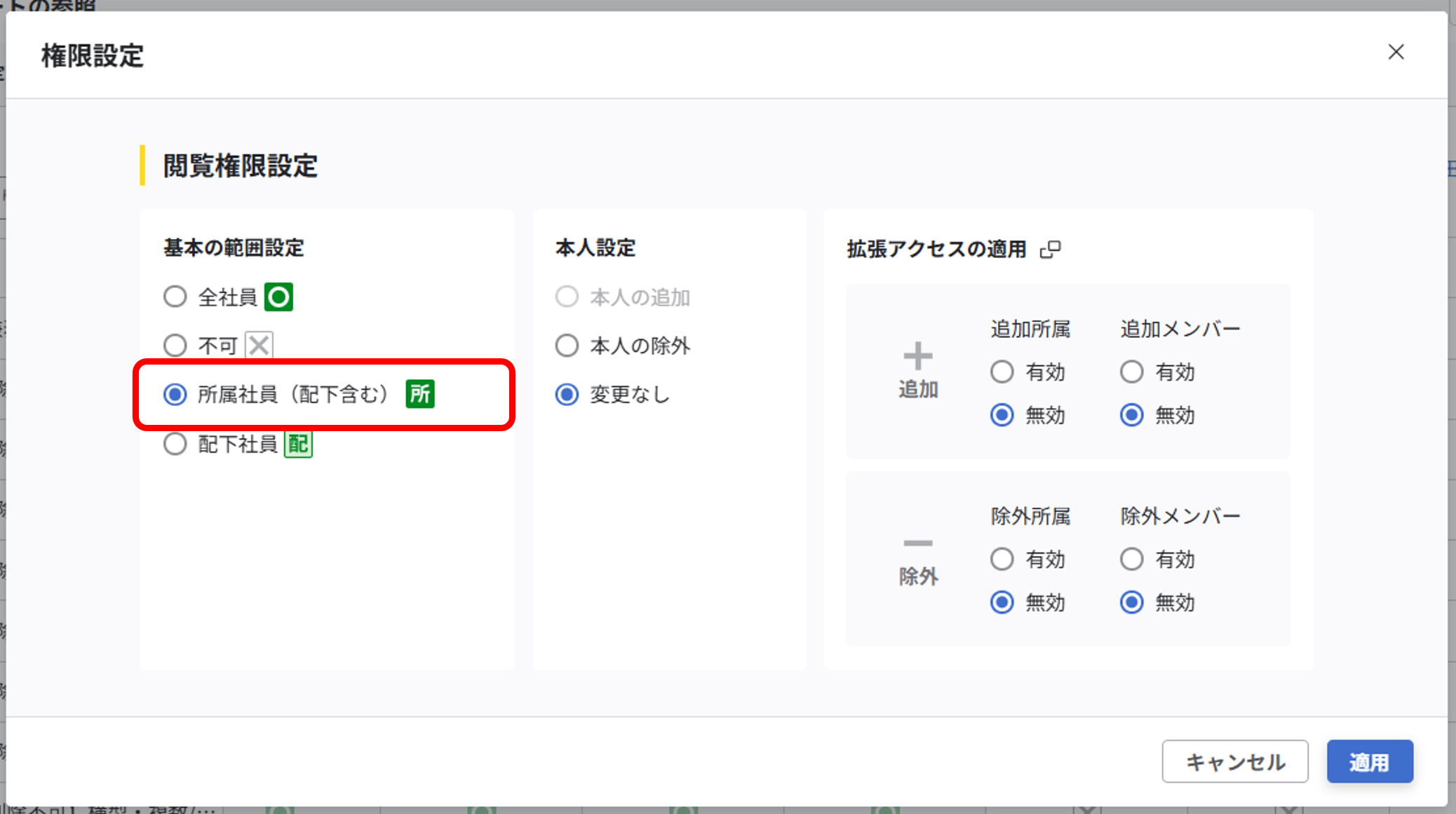The height and width of the screenshot is (814, 1456).
Task: Click the 追加メンバー column label
Action: (1180, 329)
